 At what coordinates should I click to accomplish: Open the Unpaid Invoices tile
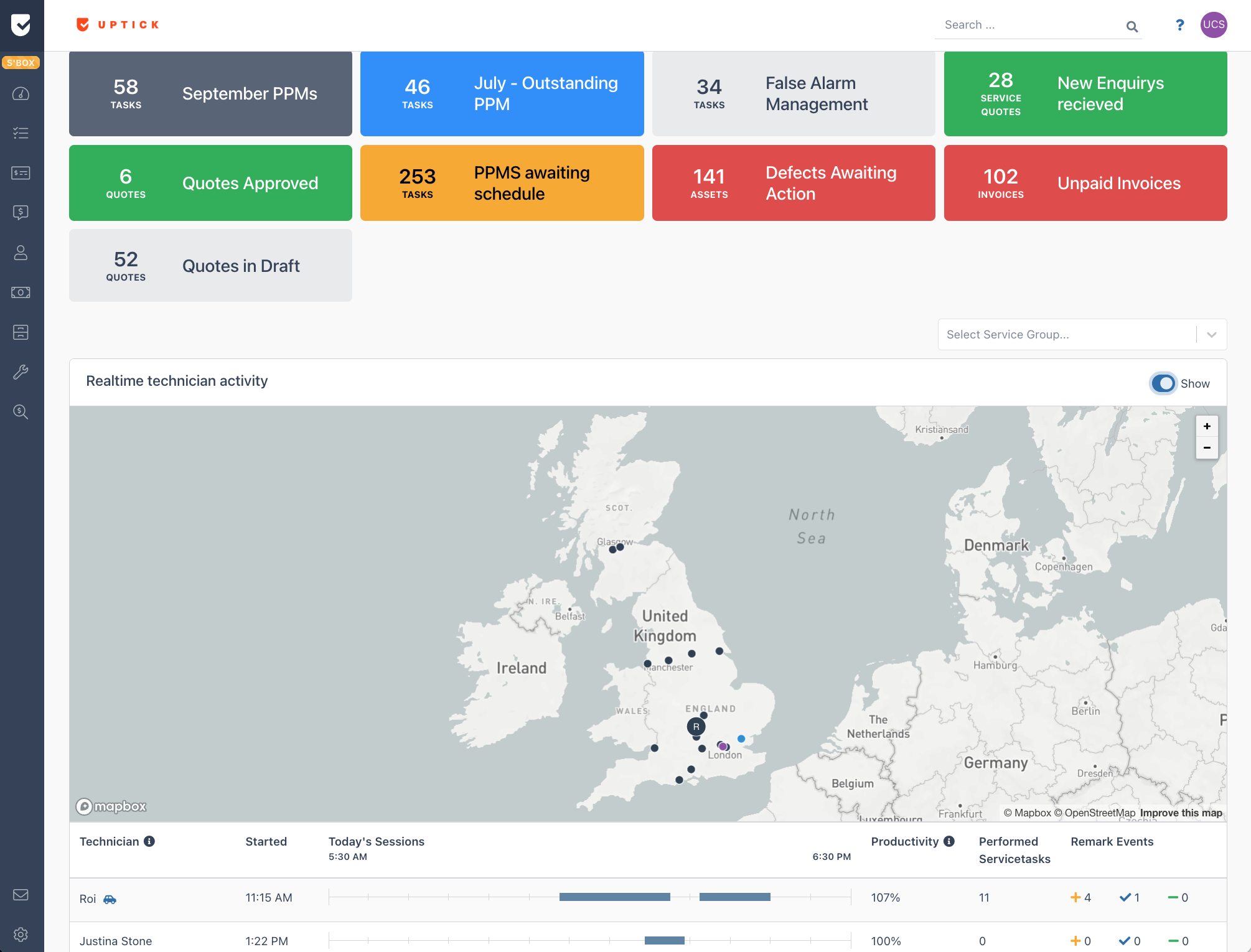click(1085, 183)
